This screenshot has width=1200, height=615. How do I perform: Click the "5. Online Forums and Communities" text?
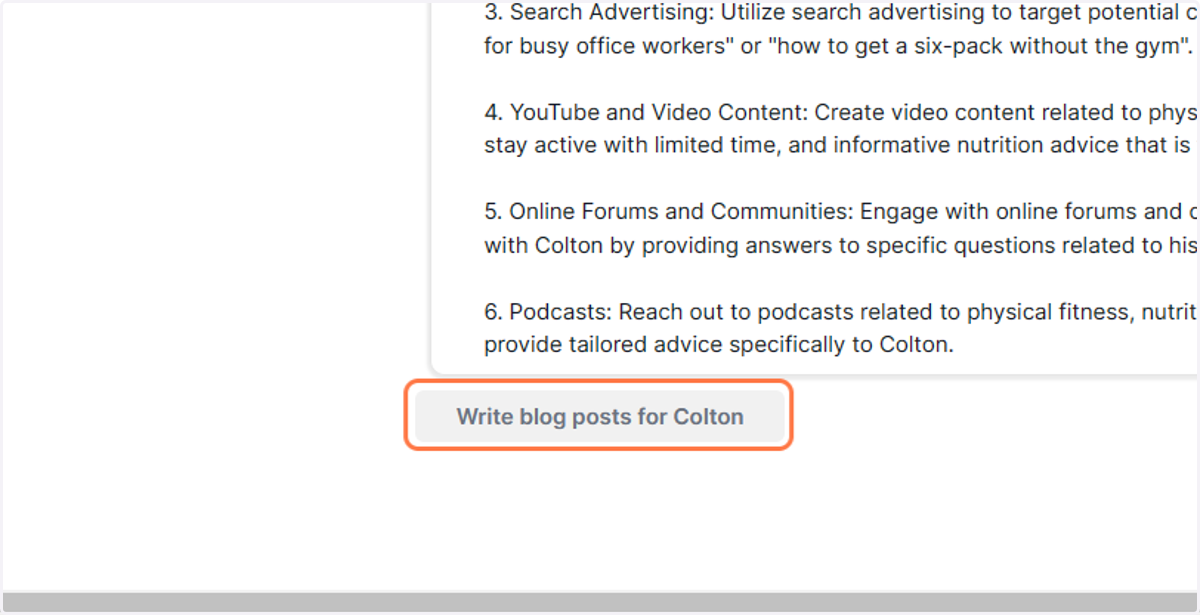coord(666,212)
